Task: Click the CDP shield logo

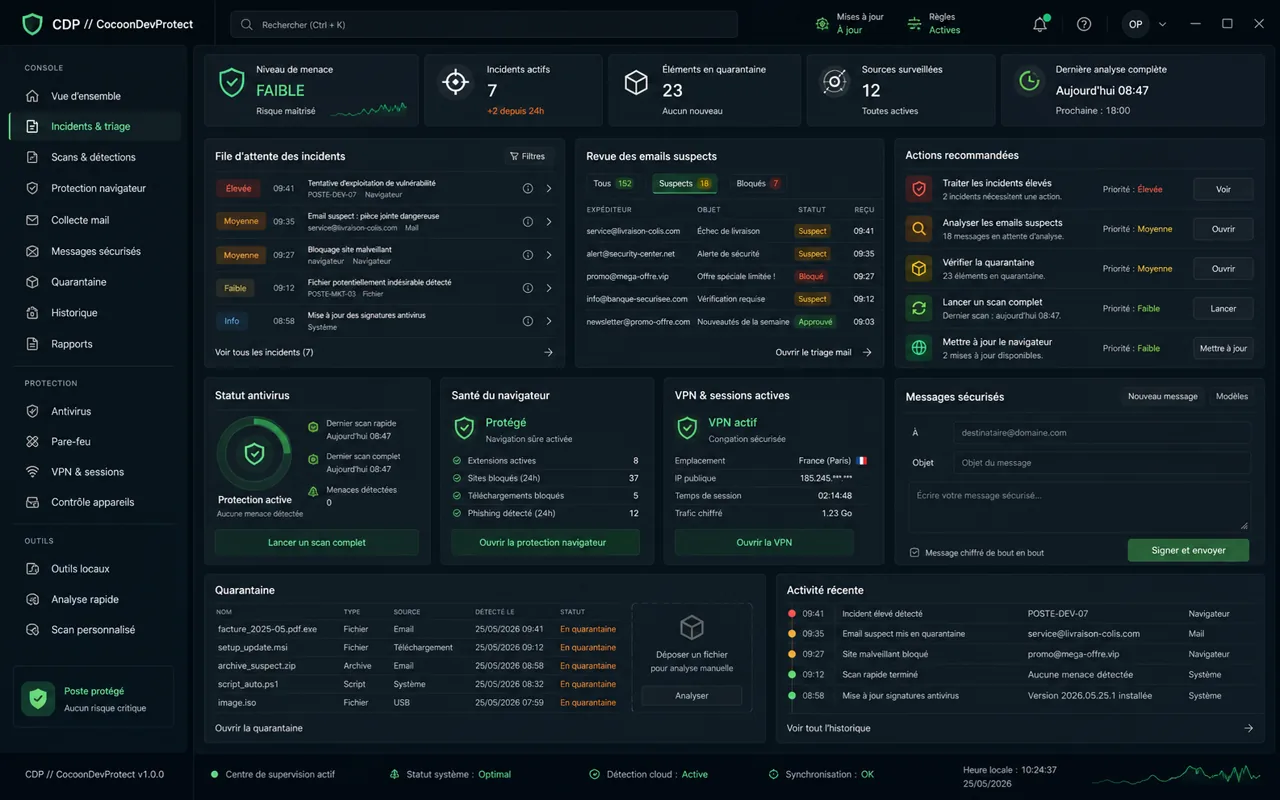Action: pyautogui.click(x=33, y=24)
